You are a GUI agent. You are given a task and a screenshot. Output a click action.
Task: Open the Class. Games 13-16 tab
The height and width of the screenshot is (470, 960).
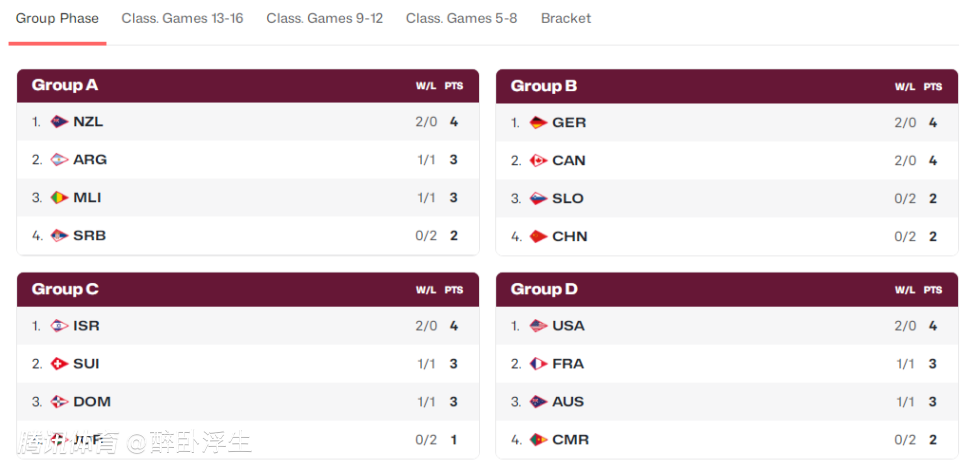point(182,18)
